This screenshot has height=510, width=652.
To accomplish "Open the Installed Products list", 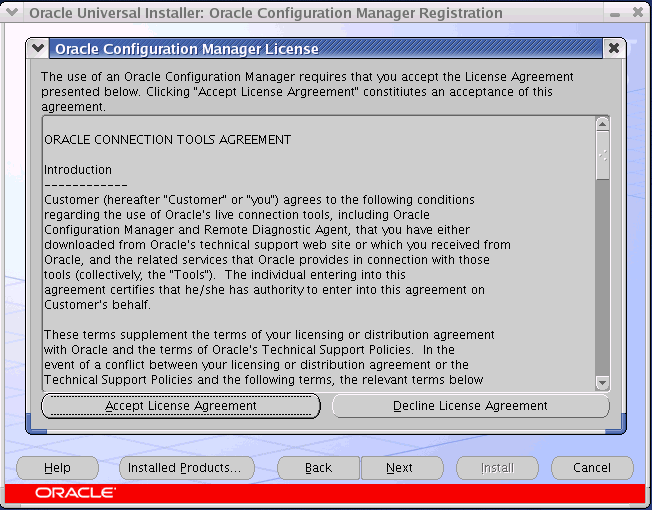I will pos(187,468).
